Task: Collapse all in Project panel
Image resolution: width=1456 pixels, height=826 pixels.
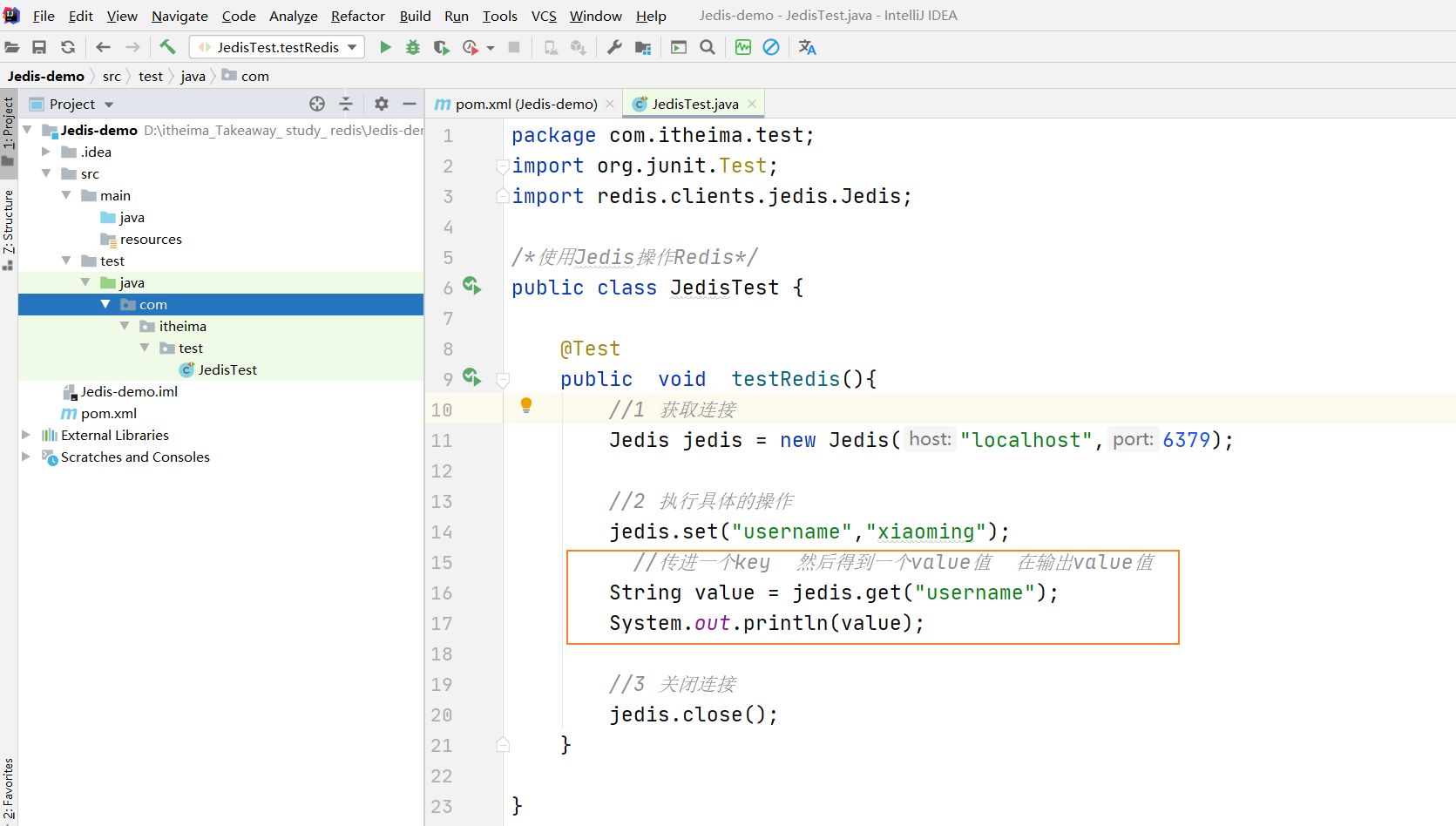Action: pyautogui.click(x=346, y=104)
